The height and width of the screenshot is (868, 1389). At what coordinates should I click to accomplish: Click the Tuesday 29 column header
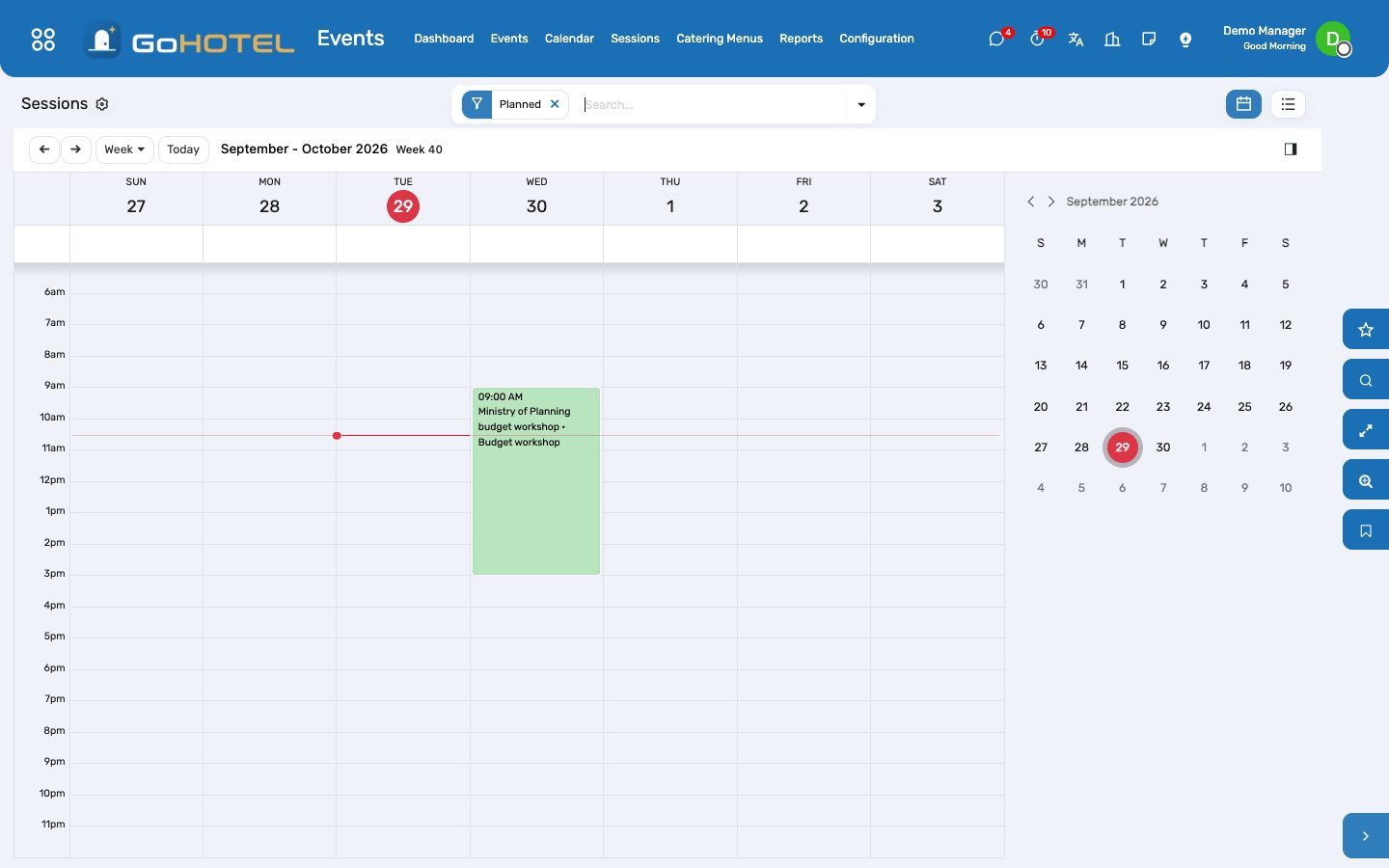click(x=403, y=199)
